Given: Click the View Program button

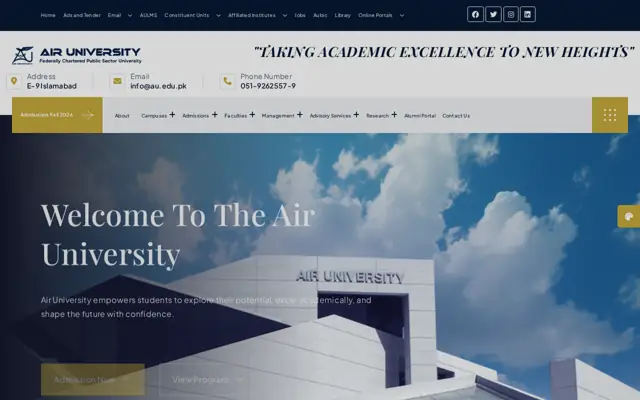Looking at the screenshot, I should [x=208, y=380].
